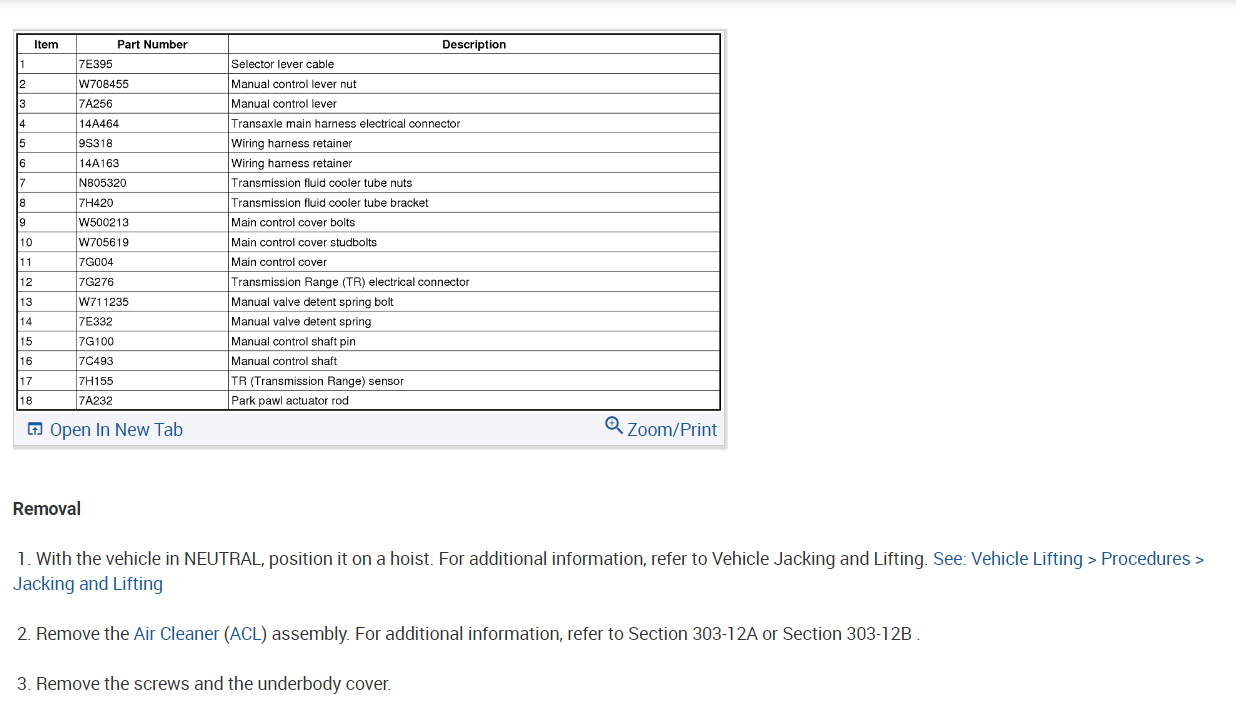The width and height of the screenshot is (1236, 719).
Task: Click the Removal section heading
Action: click(47, 509)
